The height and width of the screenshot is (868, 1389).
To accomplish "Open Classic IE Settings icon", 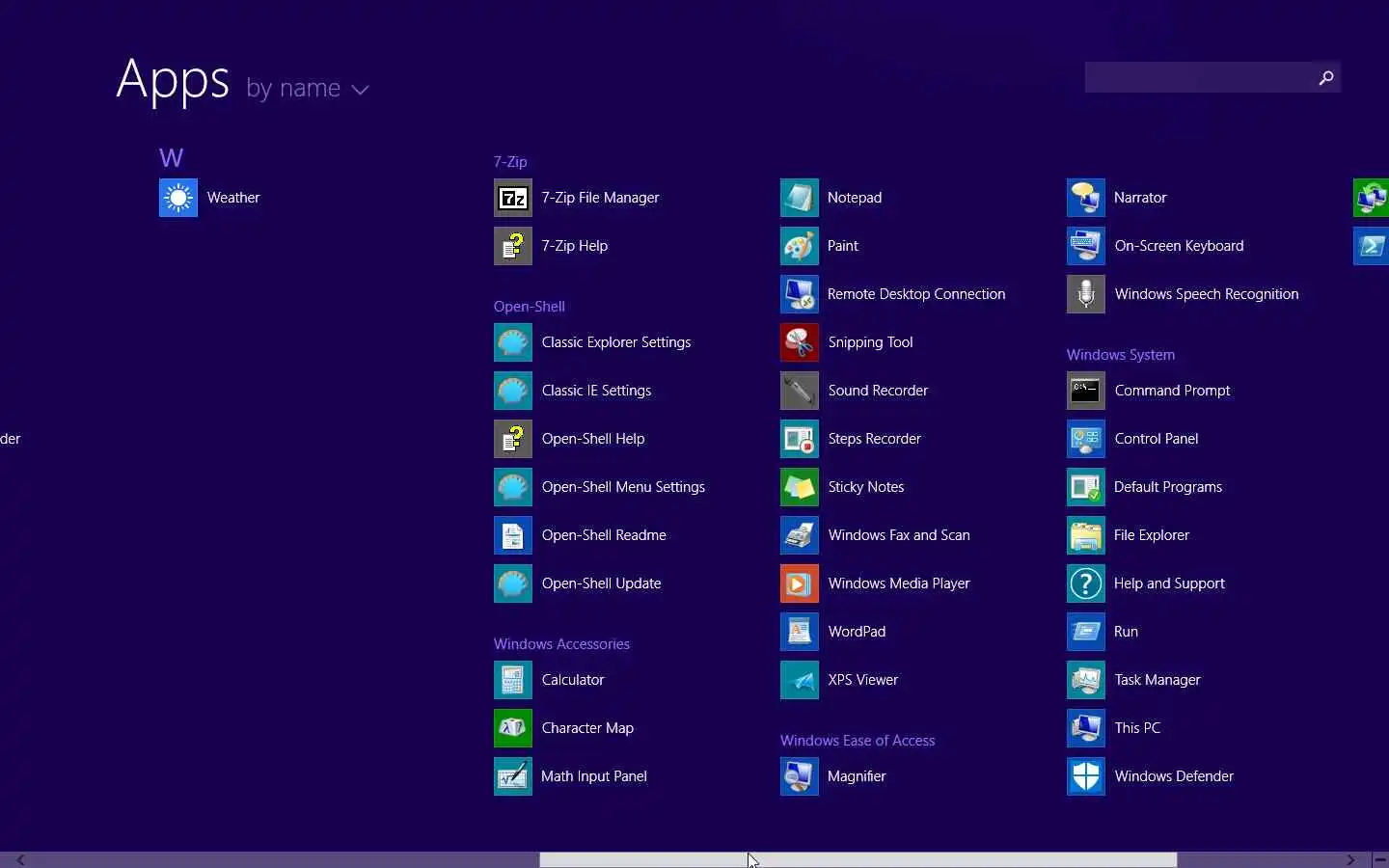I will click(513, 391).
